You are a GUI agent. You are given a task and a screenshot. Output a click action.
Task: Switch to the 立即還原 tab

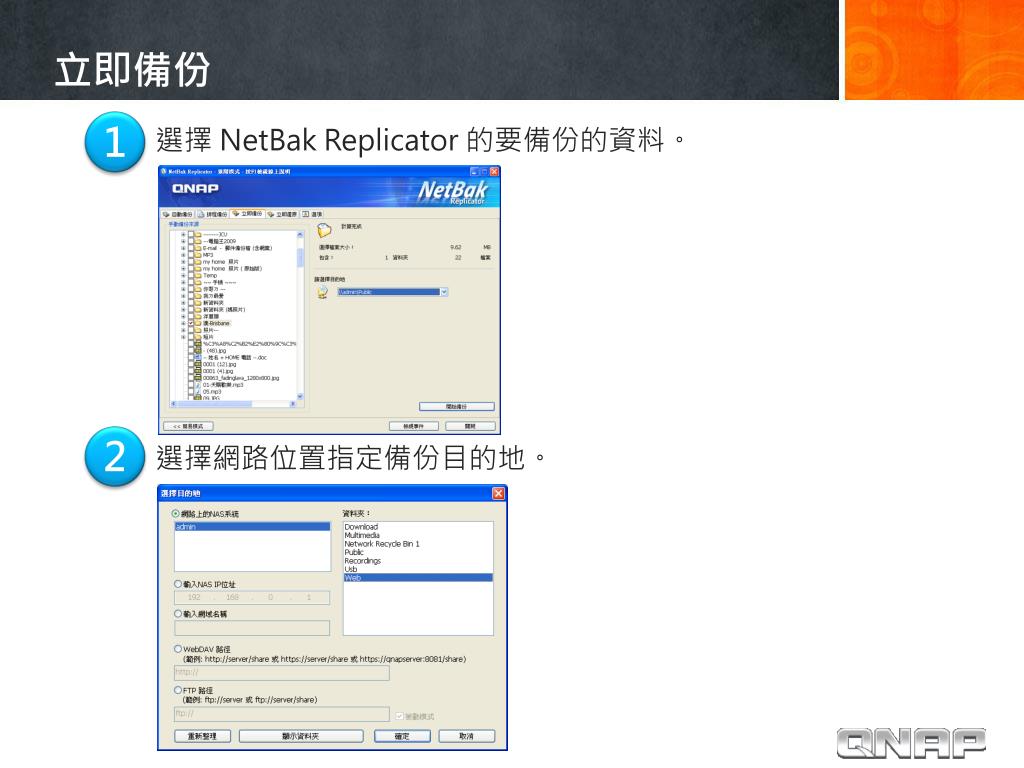(282, 214)
